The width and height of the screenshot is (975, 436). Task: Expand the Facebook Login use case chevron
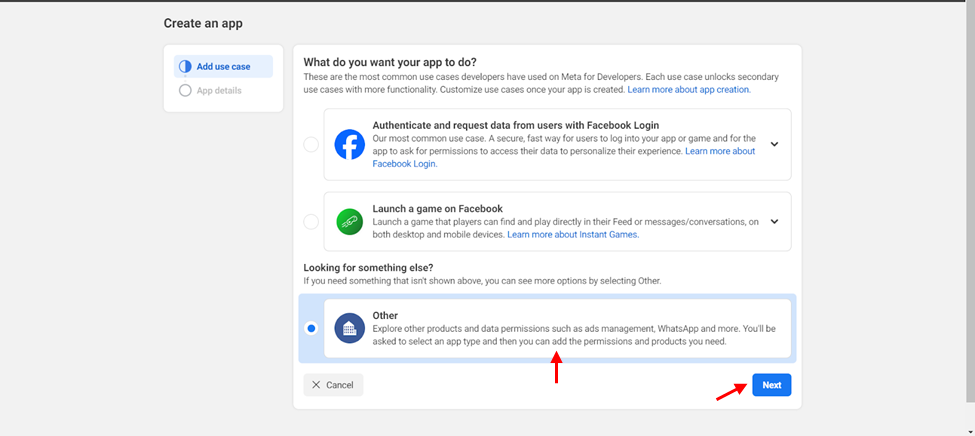(x=774, y=144)
